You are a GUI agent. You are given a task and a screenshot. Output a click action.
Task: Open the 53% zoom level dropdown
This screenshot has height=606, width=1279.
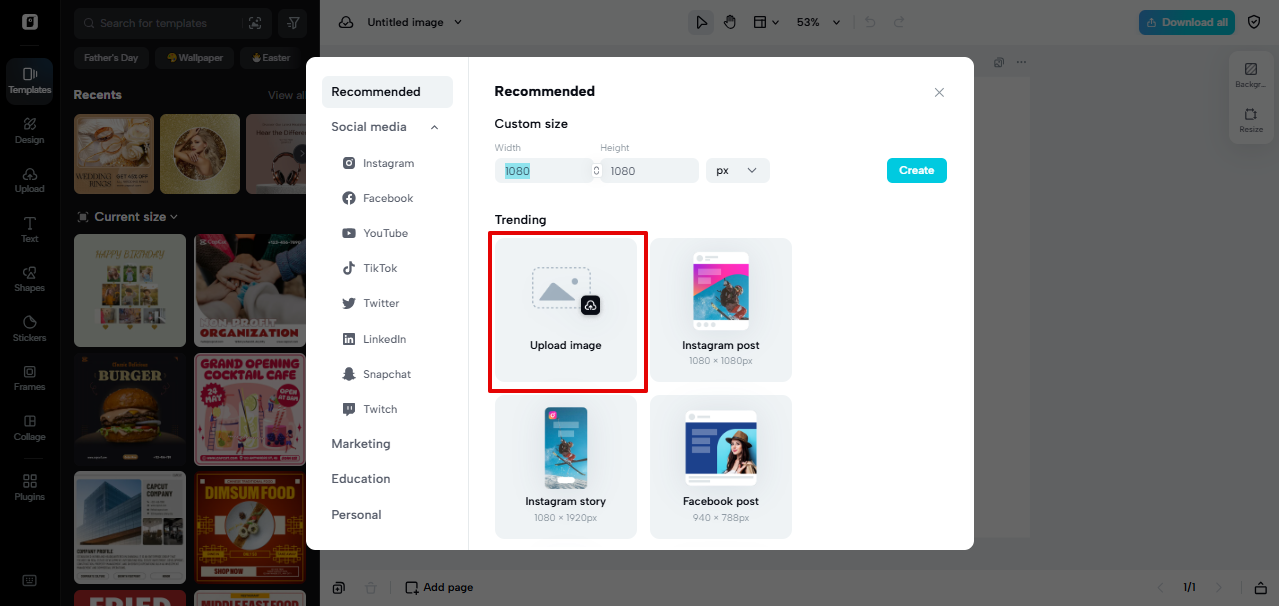coord(818,22)
